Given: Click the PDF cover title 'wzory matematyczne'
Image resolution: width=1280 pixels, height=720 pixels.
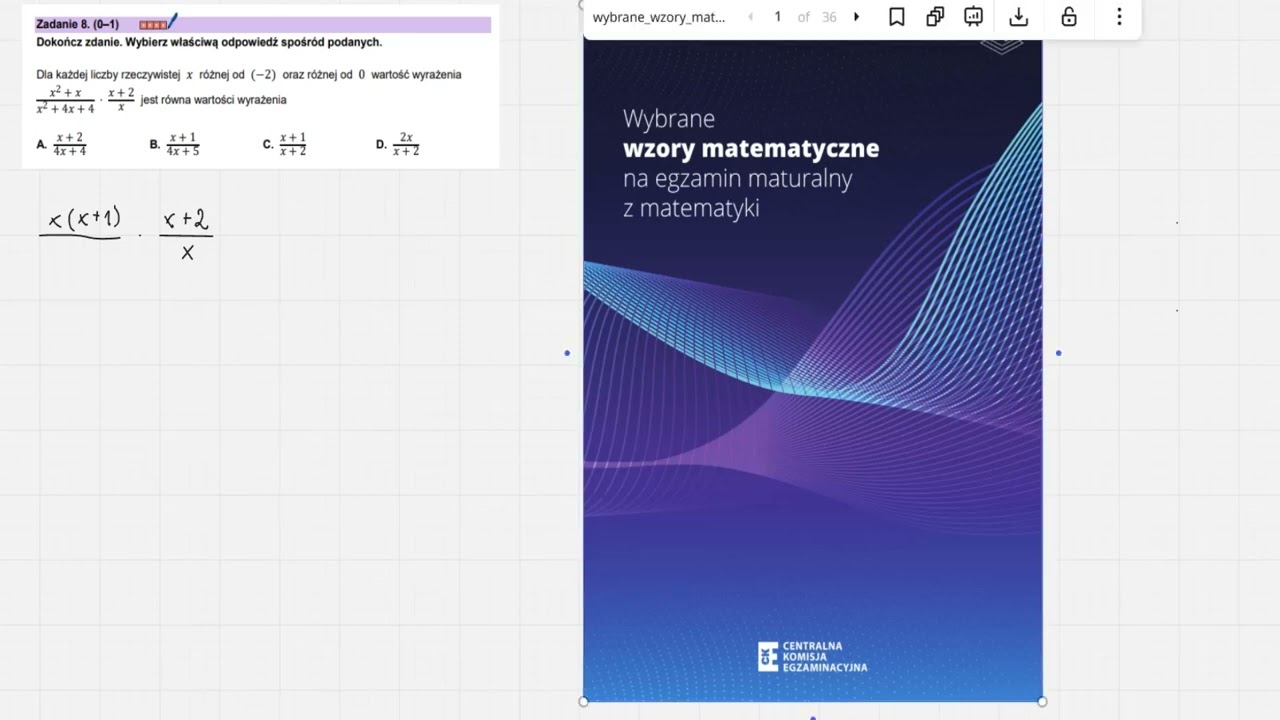Looking at the screenshot, I should [751, 149].
